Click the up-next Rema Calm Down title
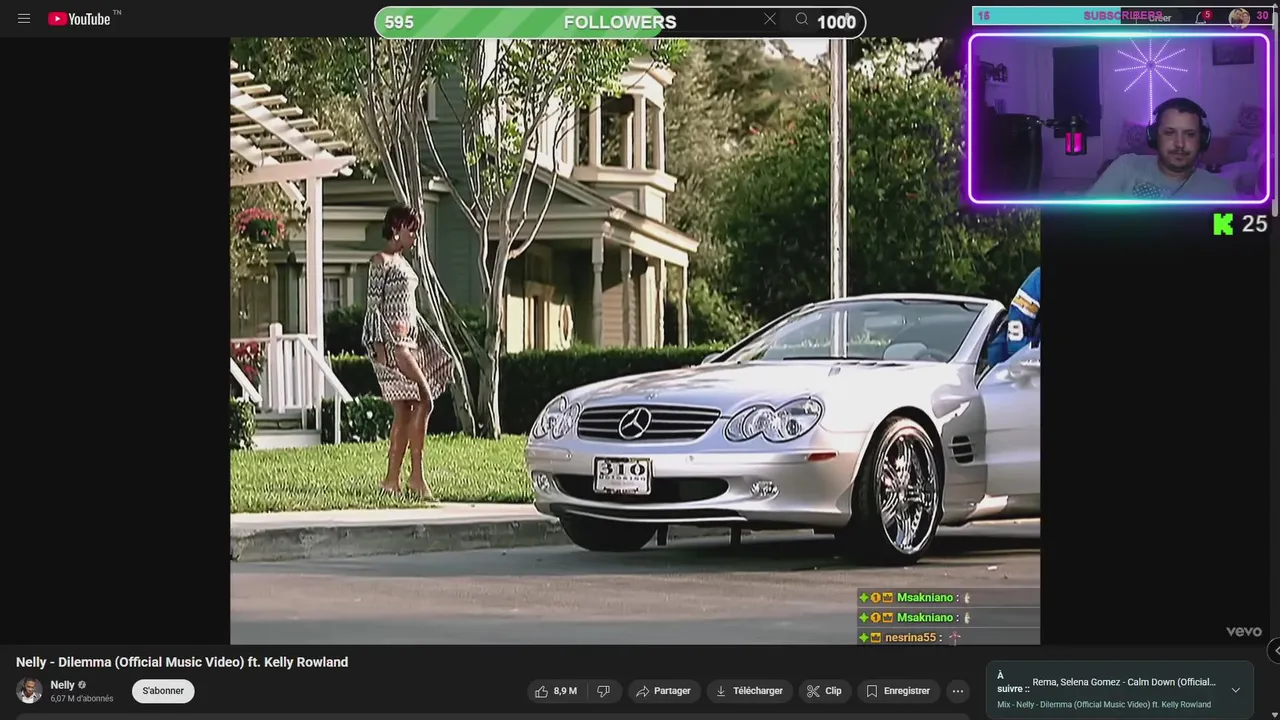1280x720 pixels. tap(1124, 682)
